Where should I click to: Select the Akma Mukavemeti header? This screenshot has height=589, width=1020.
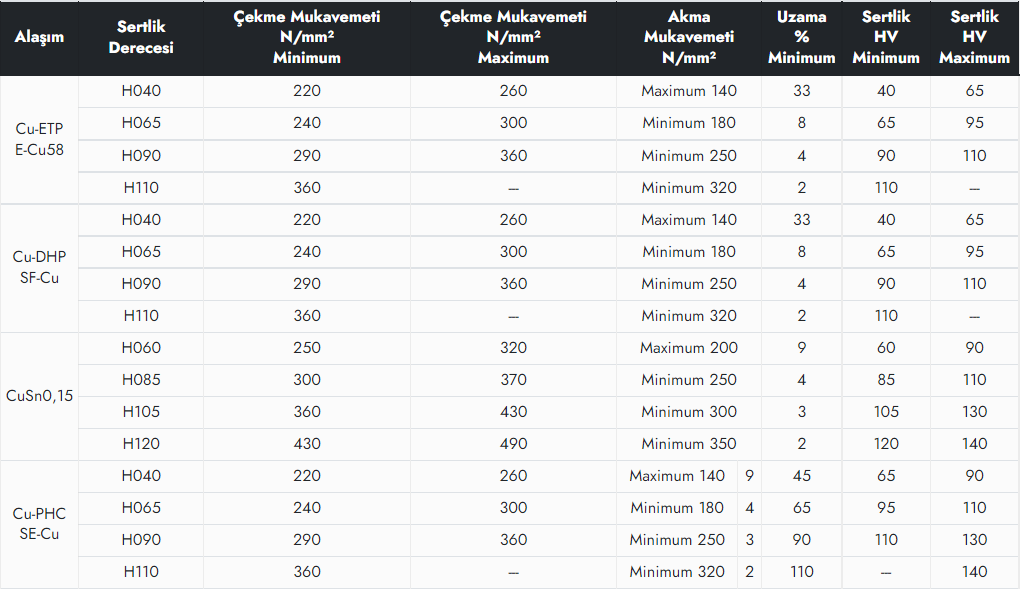click(689, 38)
